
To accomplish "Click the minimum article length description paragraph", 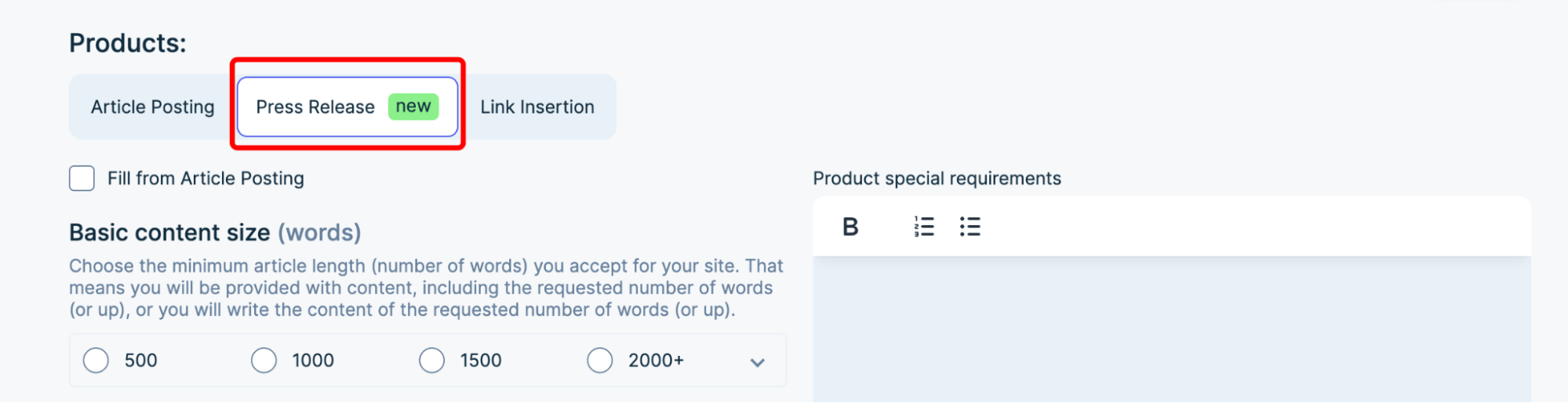I will coord(426,288).
